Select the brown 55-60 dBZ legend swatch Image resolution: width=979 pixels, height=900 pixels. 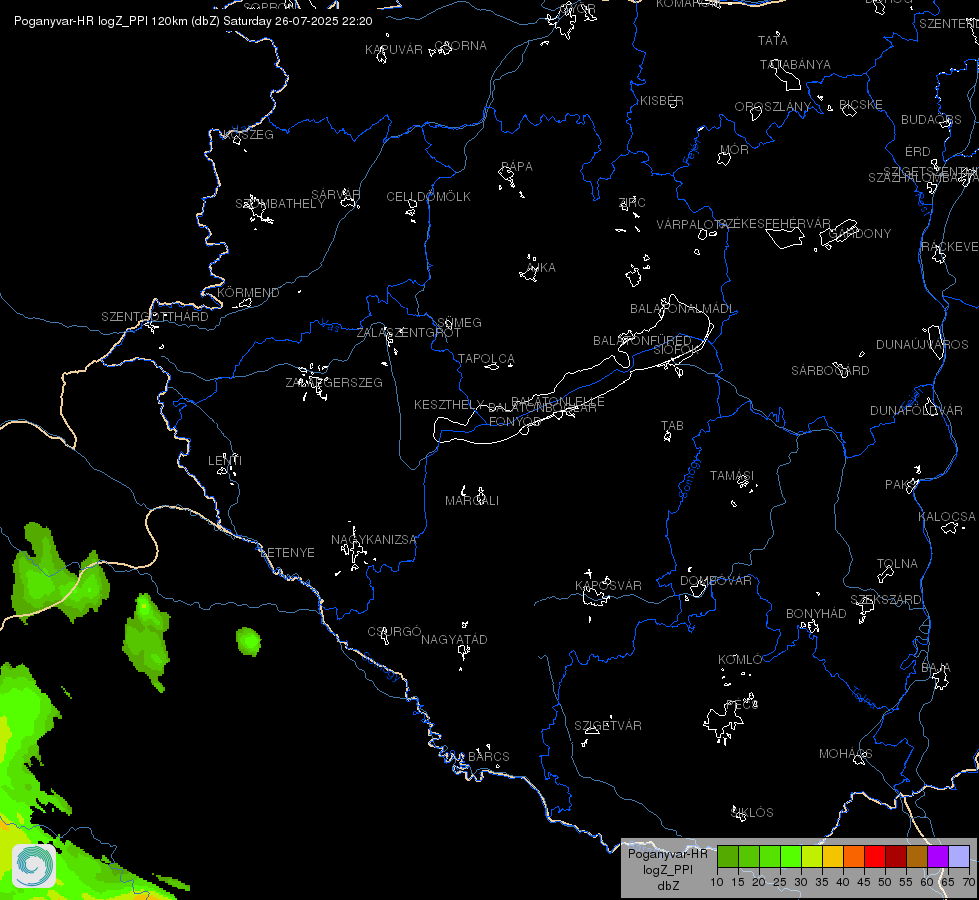[917, 856]
